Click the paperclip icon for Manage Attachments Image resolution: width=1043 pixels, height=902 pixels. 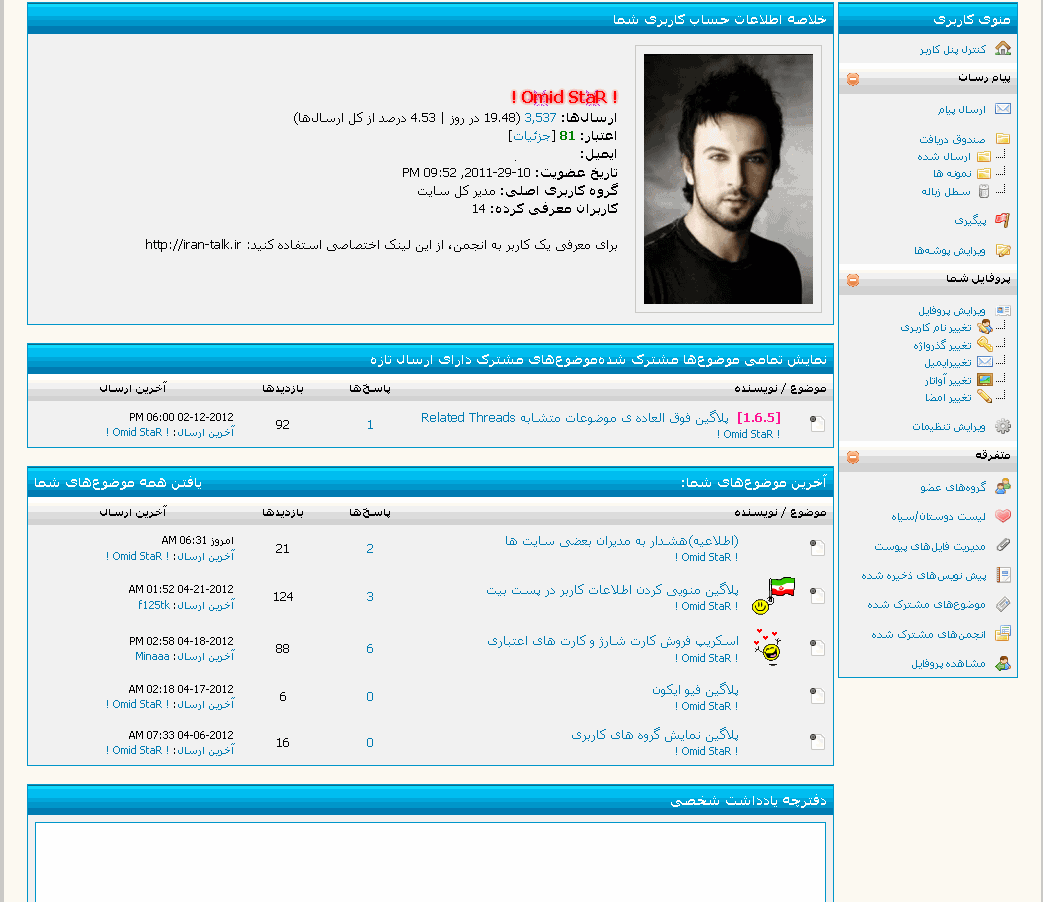(x=1002, y=546)
